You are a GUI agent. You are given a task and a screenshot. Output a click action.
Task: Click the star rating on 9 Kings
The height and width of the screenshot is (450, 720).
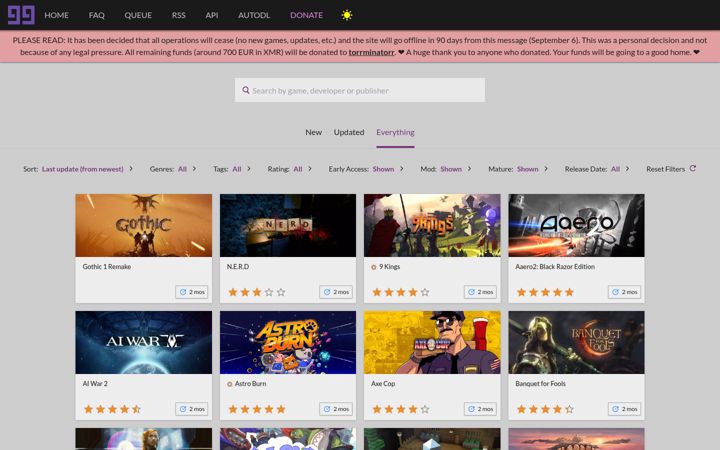[401, 292]
